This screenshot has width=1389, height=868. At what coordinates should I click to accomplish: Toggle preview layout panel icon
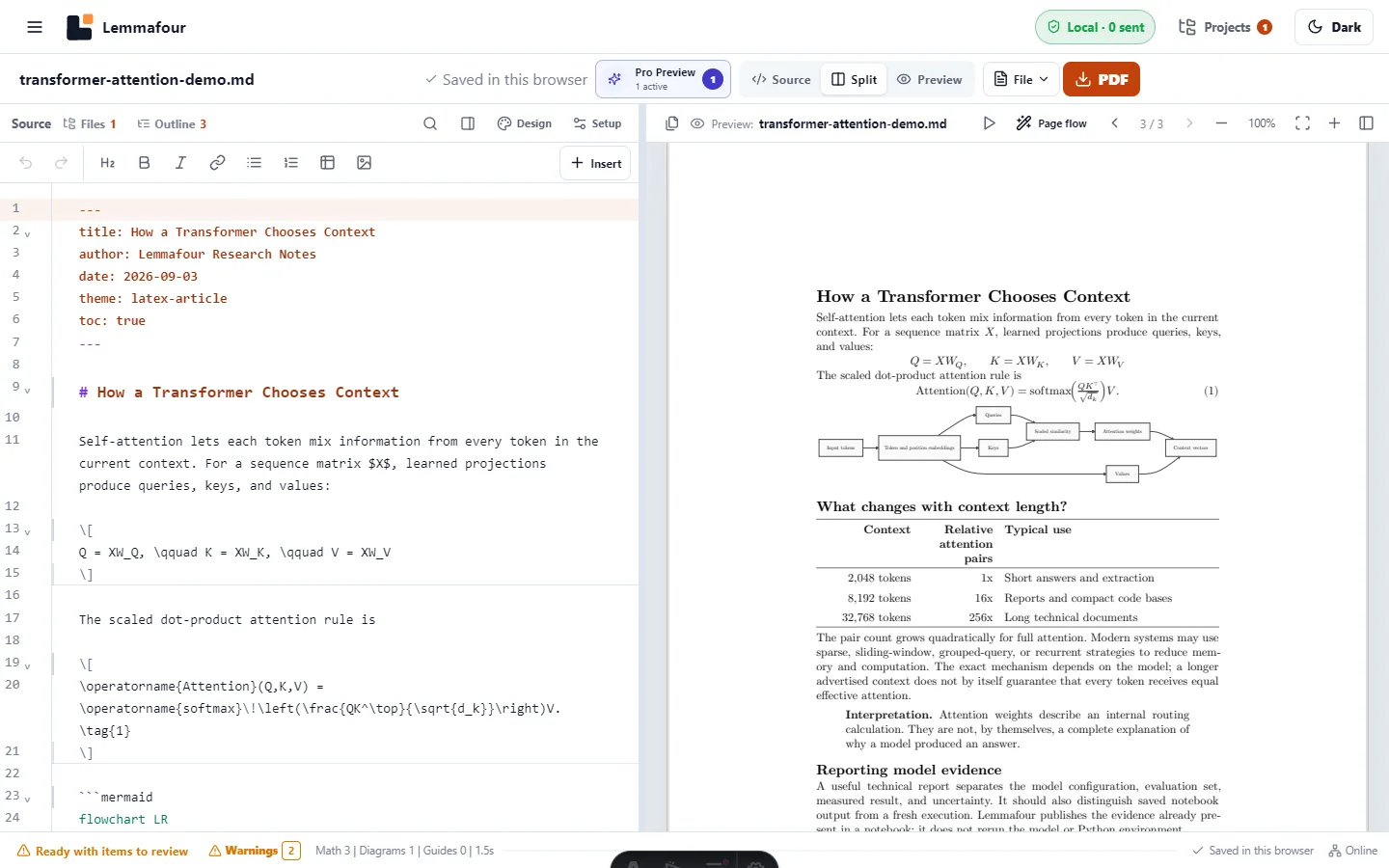tap(1366, 123)
